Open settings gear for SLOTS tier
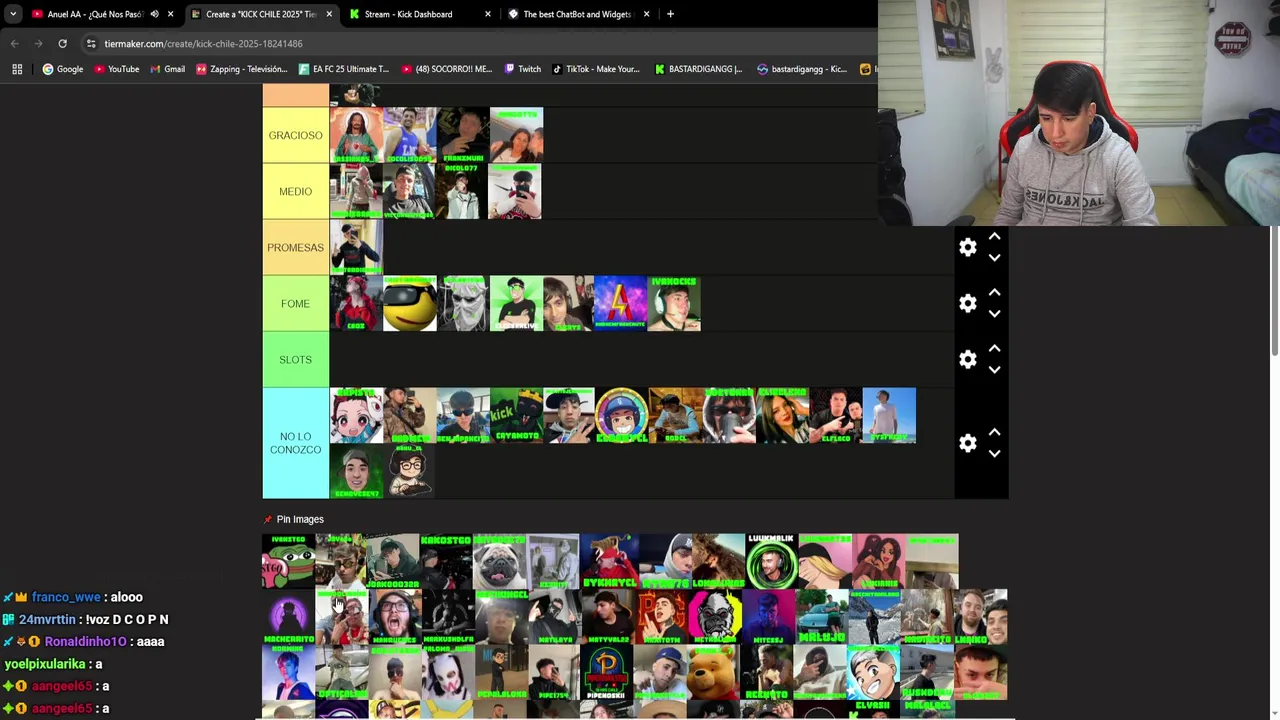Viewport: 1280px width, 720px height. click(x=967, y=359)
